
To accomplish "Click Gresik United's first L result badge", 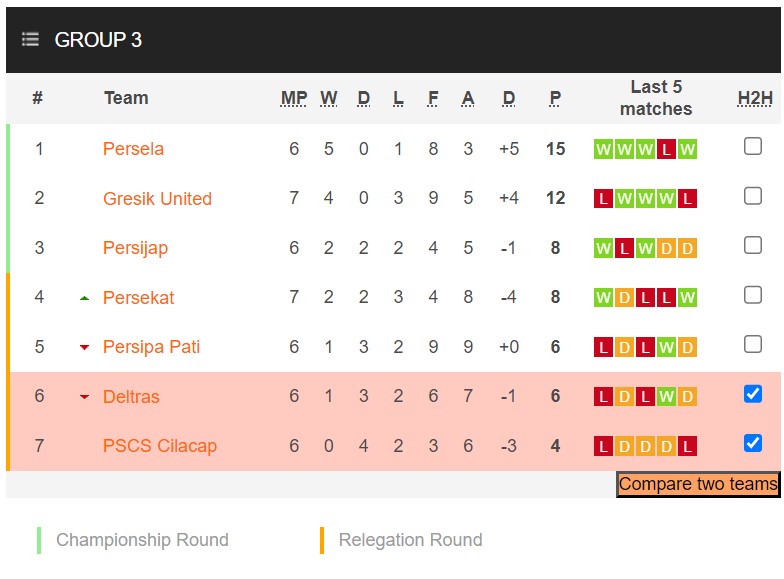I will (603, 199).
